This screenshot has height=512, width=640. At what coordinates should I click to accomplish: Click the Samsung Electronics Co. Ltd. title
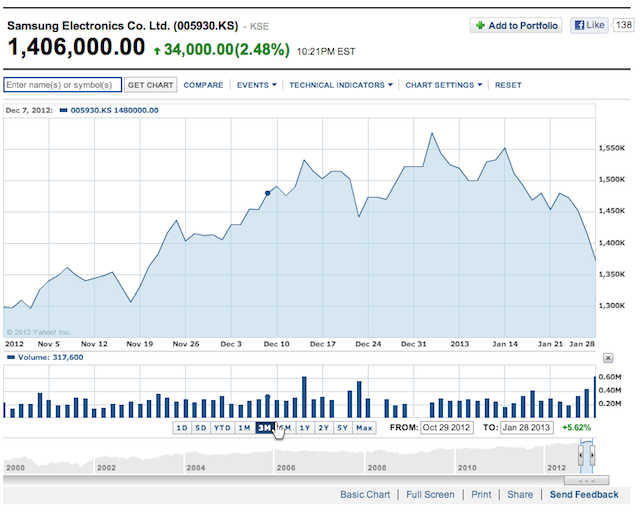(x=122, y=26)
